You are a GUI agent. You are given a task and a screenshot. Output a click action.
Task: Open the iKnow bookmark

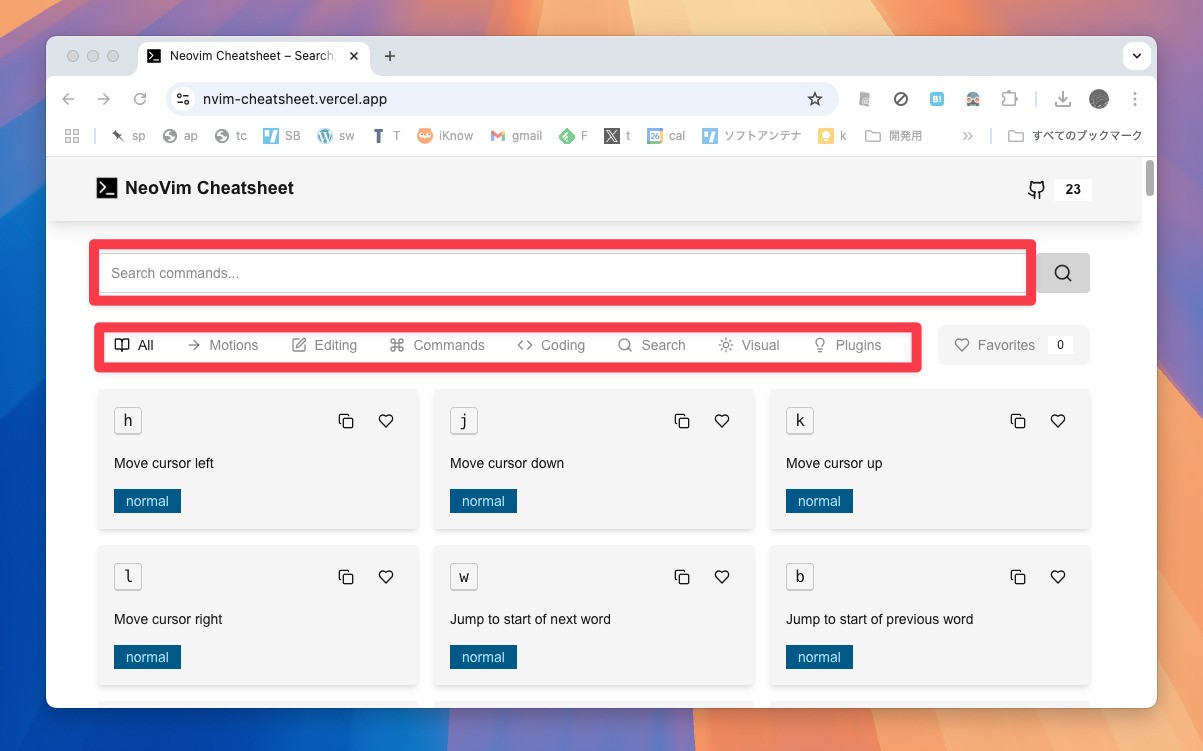445,136
